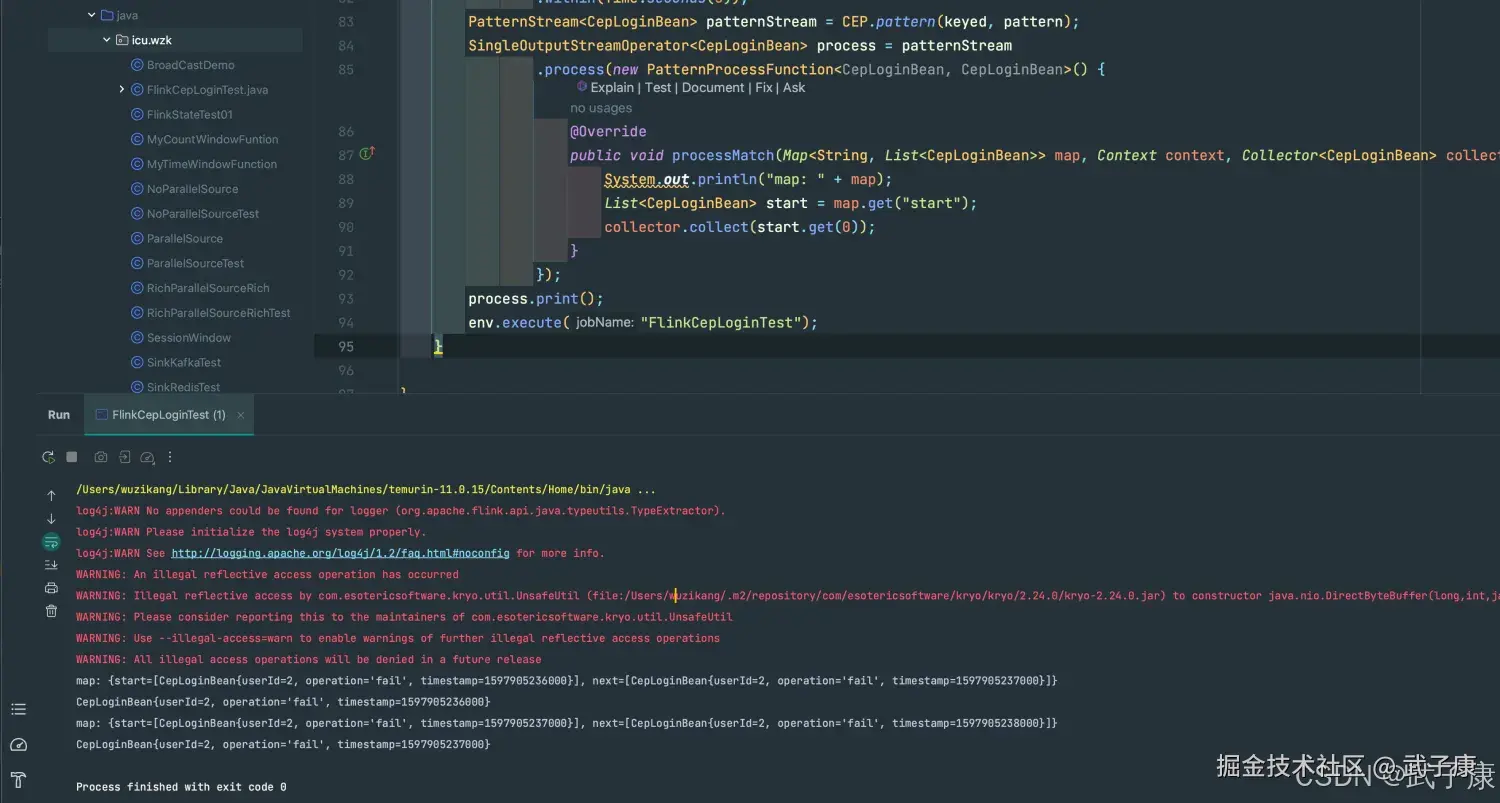Click the Run tool window label

[59, 415]
